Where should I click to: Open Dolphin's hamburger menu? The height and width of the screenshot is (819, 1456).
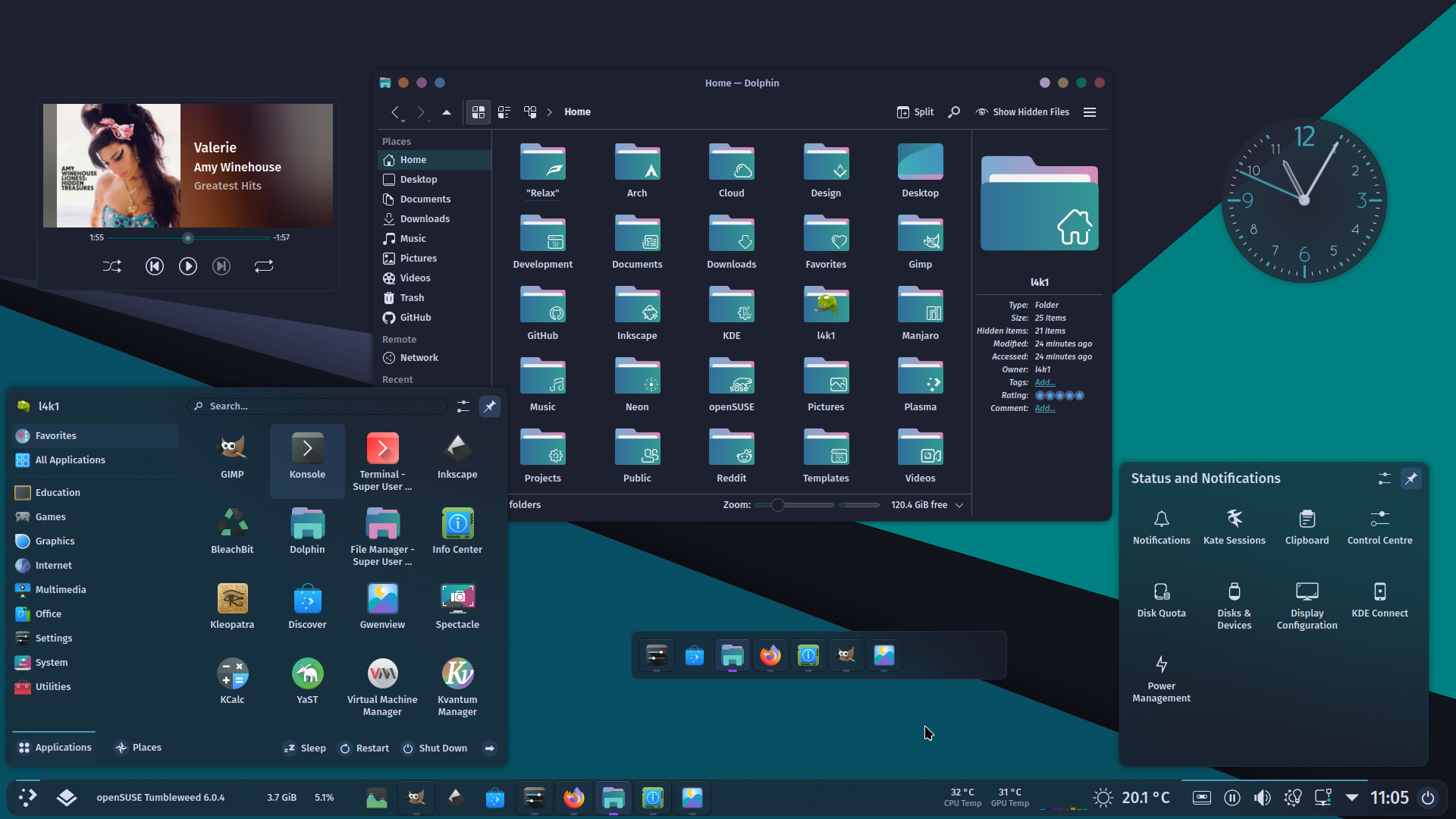pyautogui.click(x=1090, y=112)
